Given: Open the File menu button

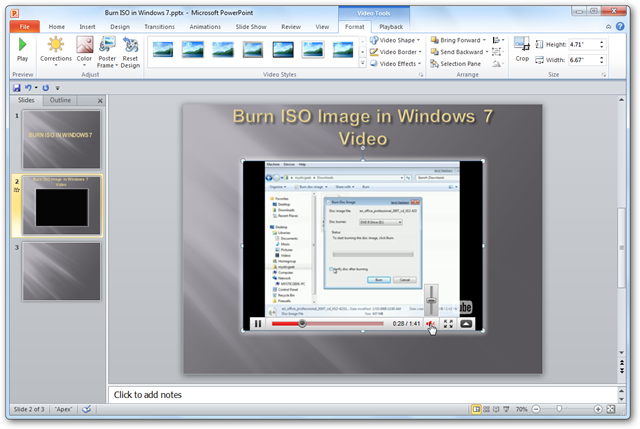Looking at the screenshot, I should tap(24, 27).
